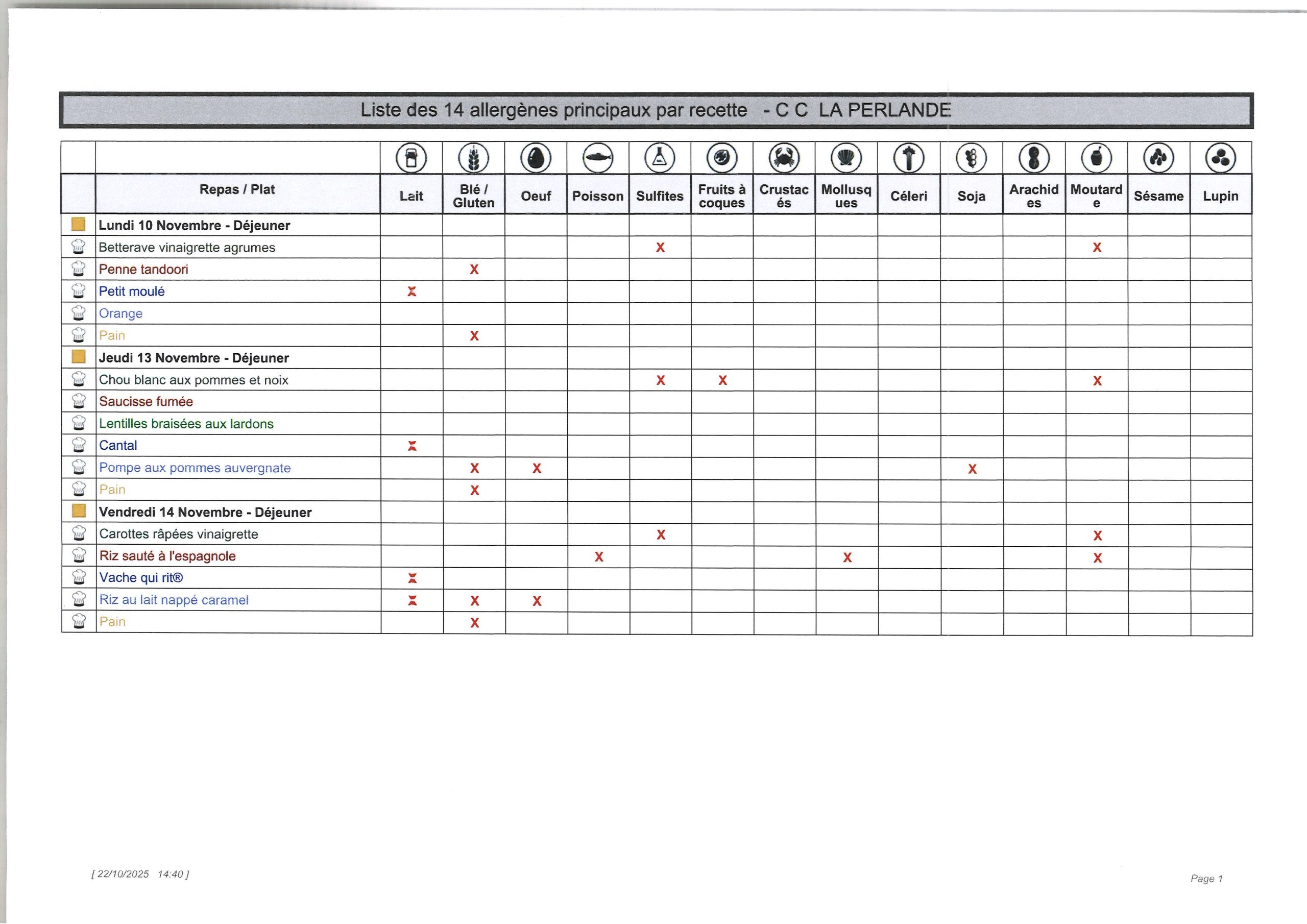Click the Moutarde column header

click(x=1096, y=196)
